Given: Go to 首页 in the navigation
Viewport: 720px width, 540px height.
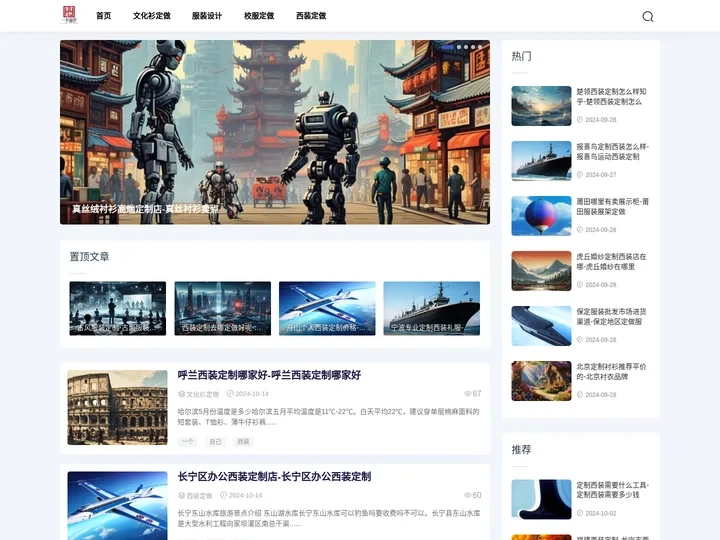Looking at the screenshot, I should pyautogui.click(x=103, y=16).
